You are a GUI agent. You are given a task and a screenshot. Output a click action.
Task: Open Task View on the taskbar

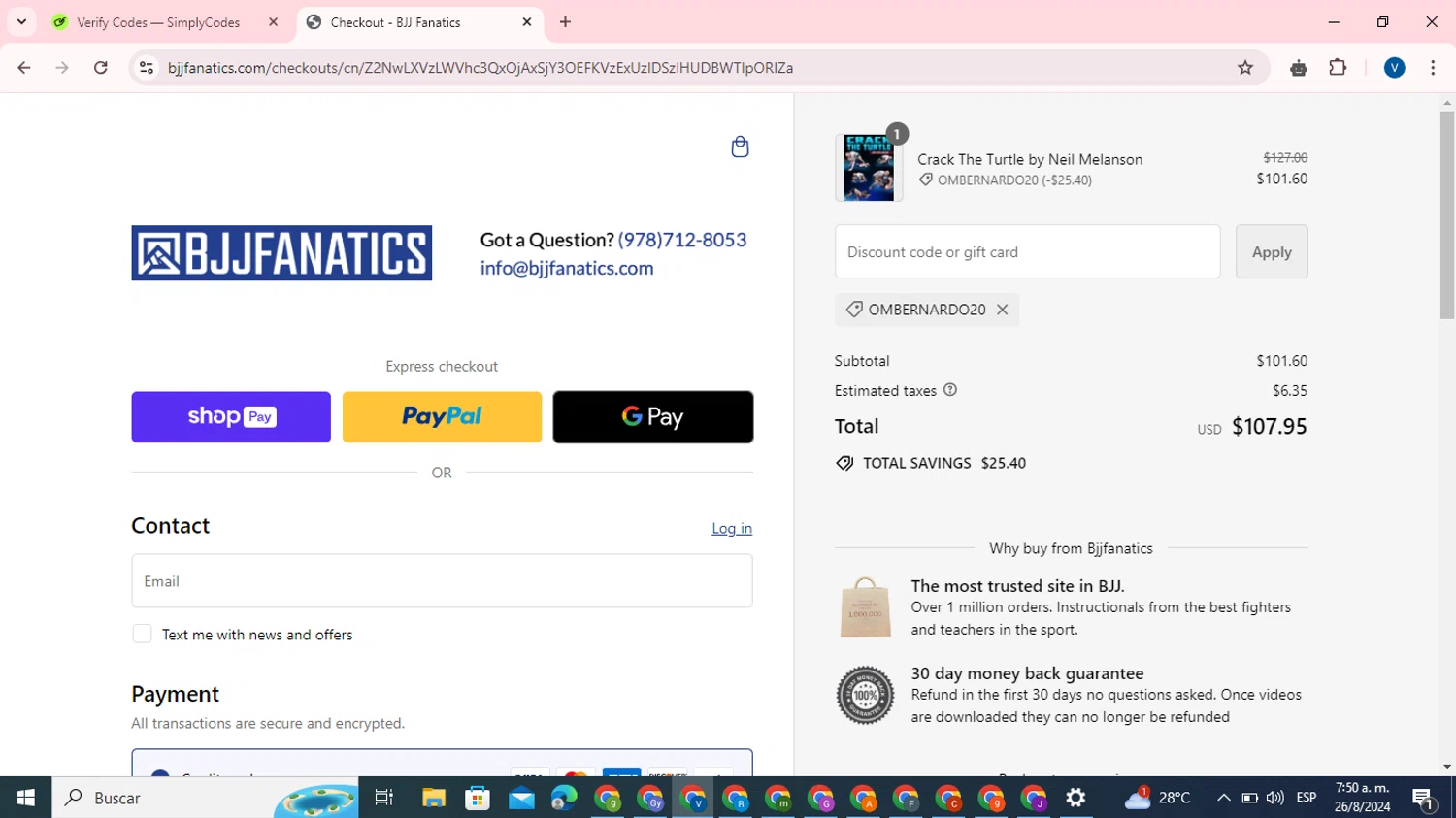(x=384, y=798)
